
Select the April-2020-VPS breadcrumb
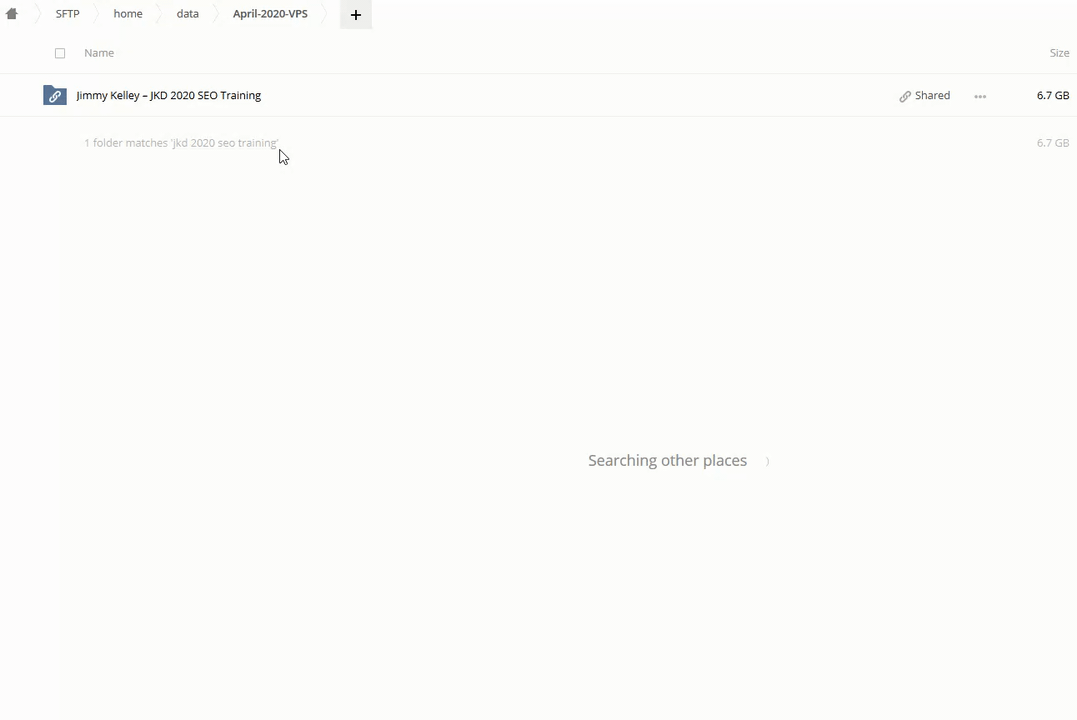[270, 14]
